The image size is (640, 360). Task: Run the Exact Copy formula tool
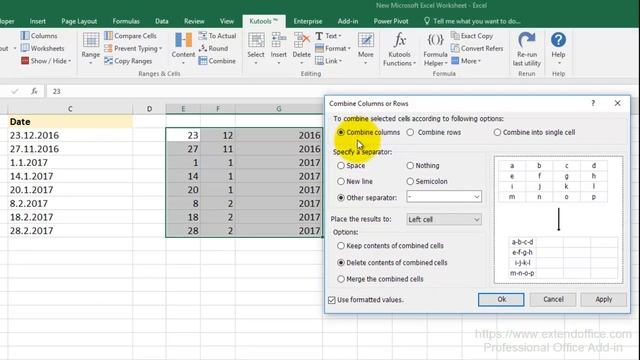(472, 36)
